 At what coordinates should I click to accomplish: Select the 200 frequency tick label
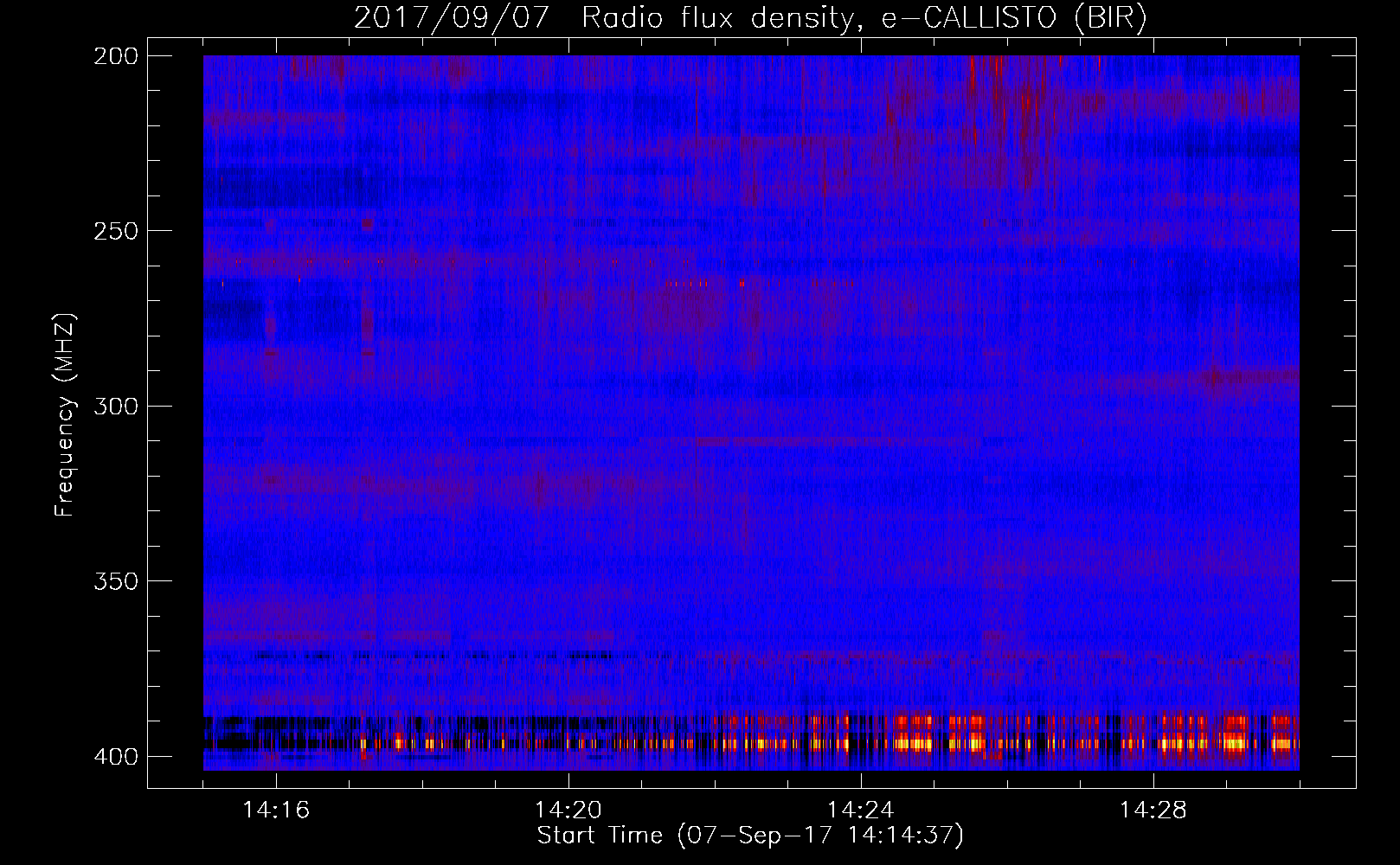pyautogui.click(x=116, y=56)
